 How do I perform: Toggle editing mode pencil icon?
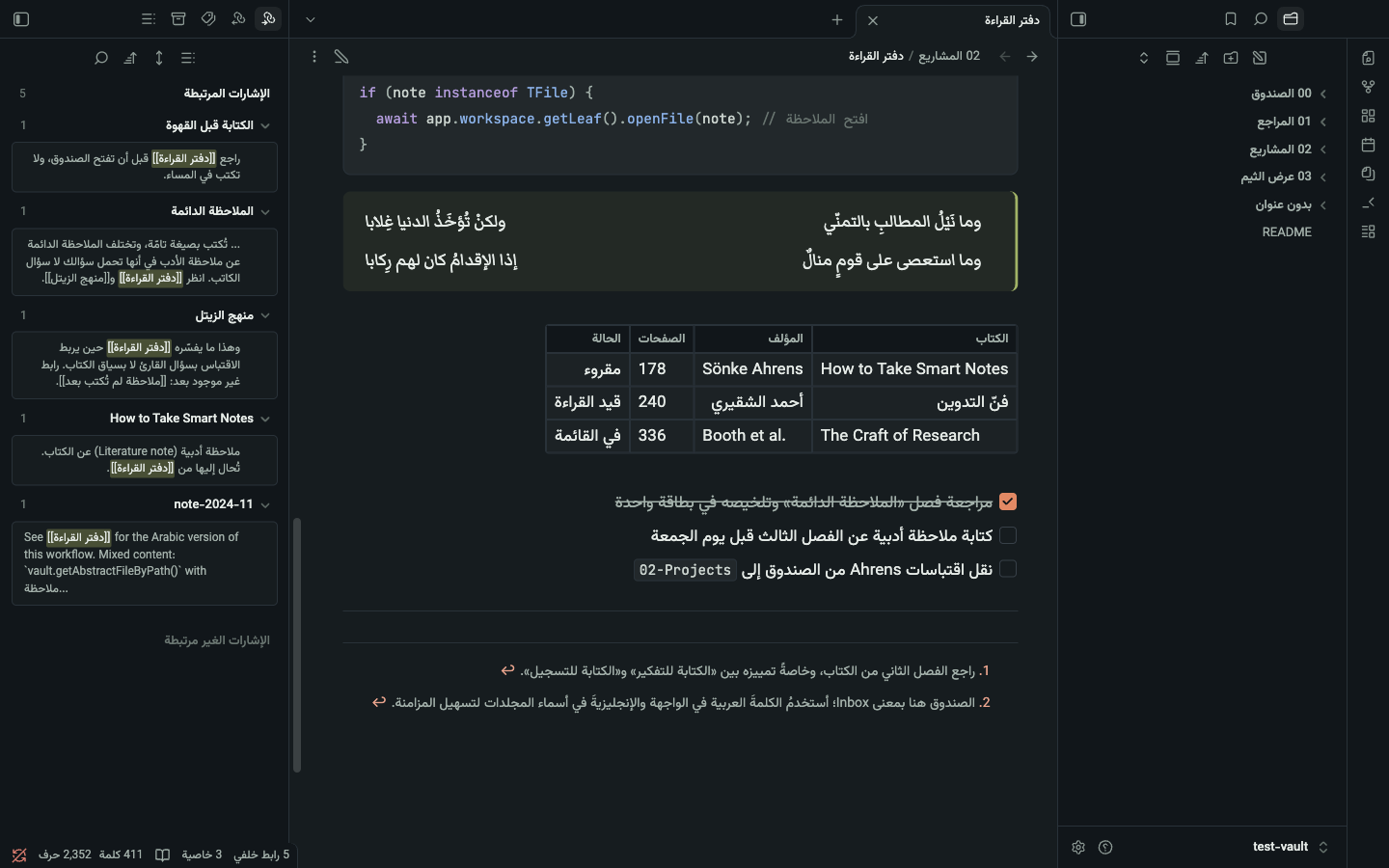[x=341, y=57]
